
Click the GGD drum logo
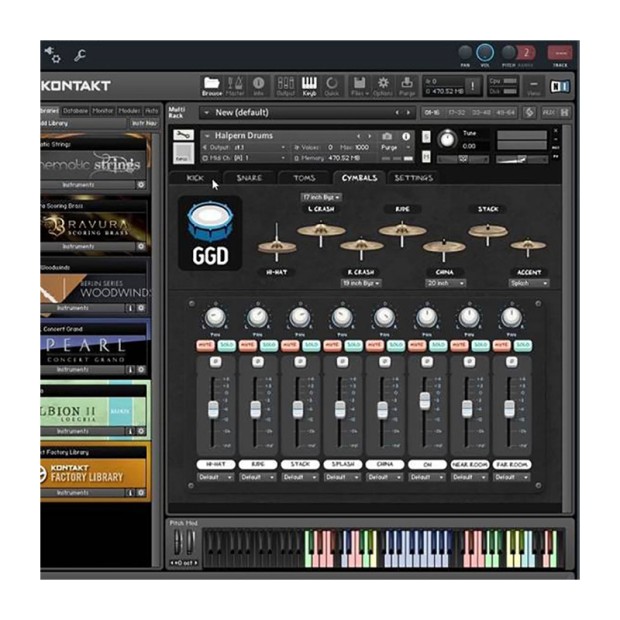(x=210, y=233)
